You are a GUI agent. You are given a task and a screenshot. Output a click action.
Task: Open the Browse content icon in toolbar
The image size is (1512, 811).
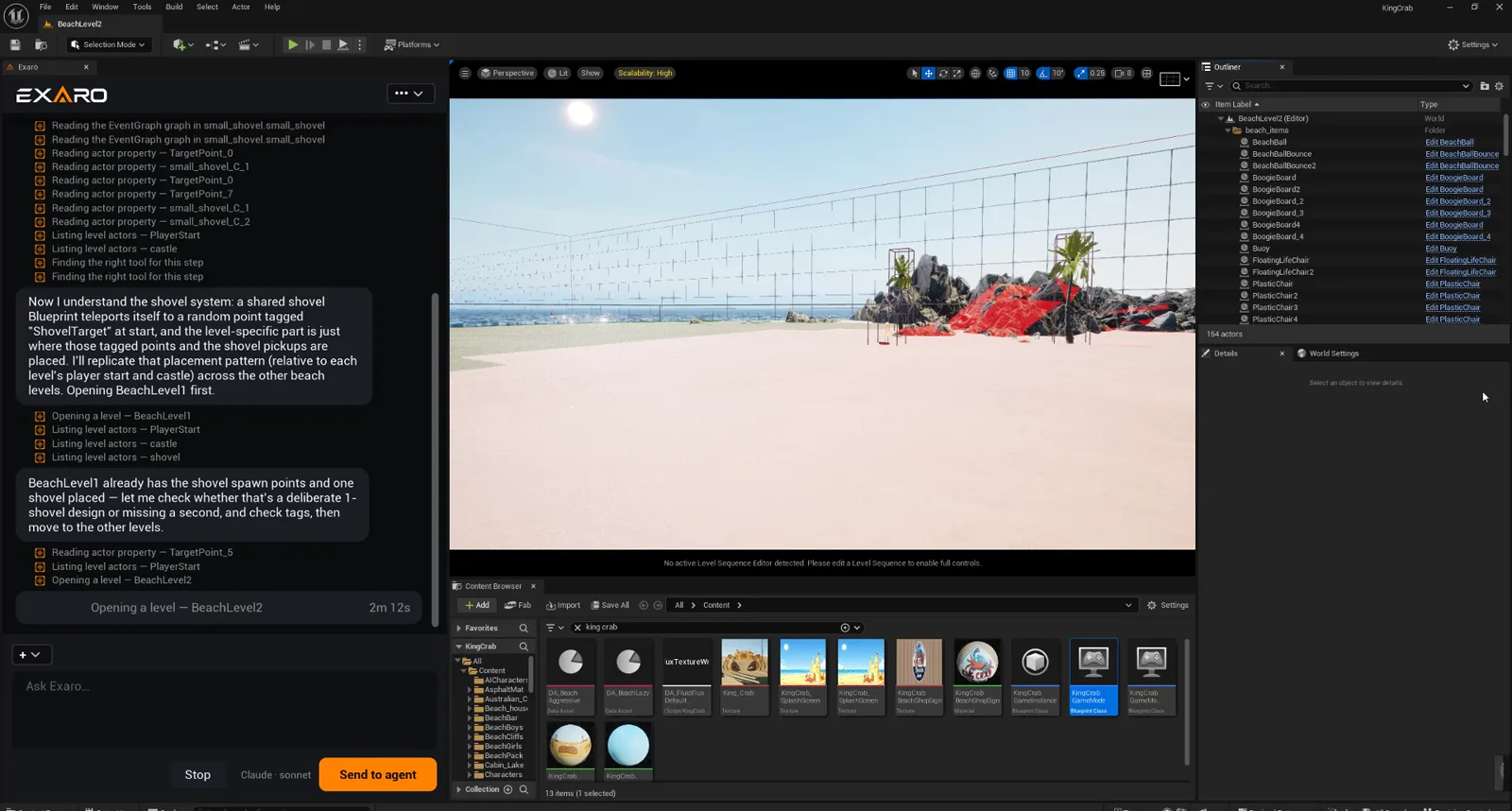tap(41, 44)
